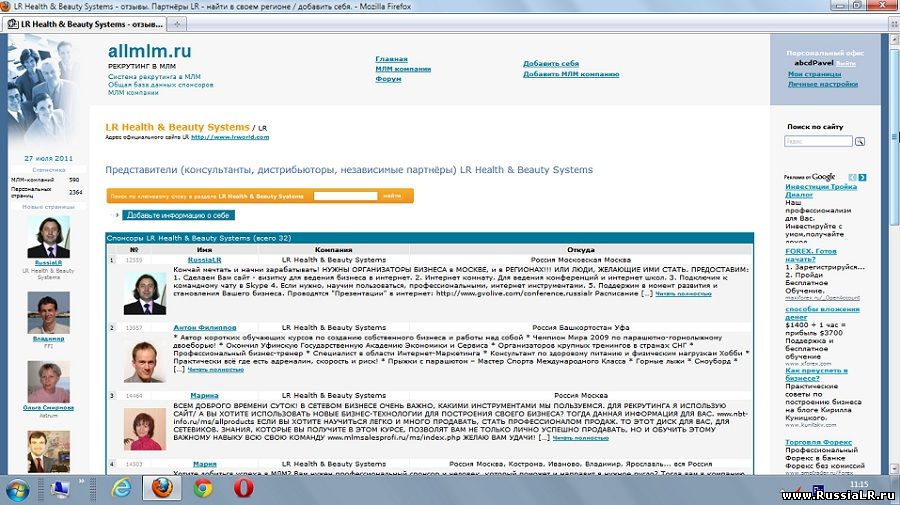This screenshot has height=505, width=900.
Task: Click the scrollbar up arrow
Action: pos(894,40)
